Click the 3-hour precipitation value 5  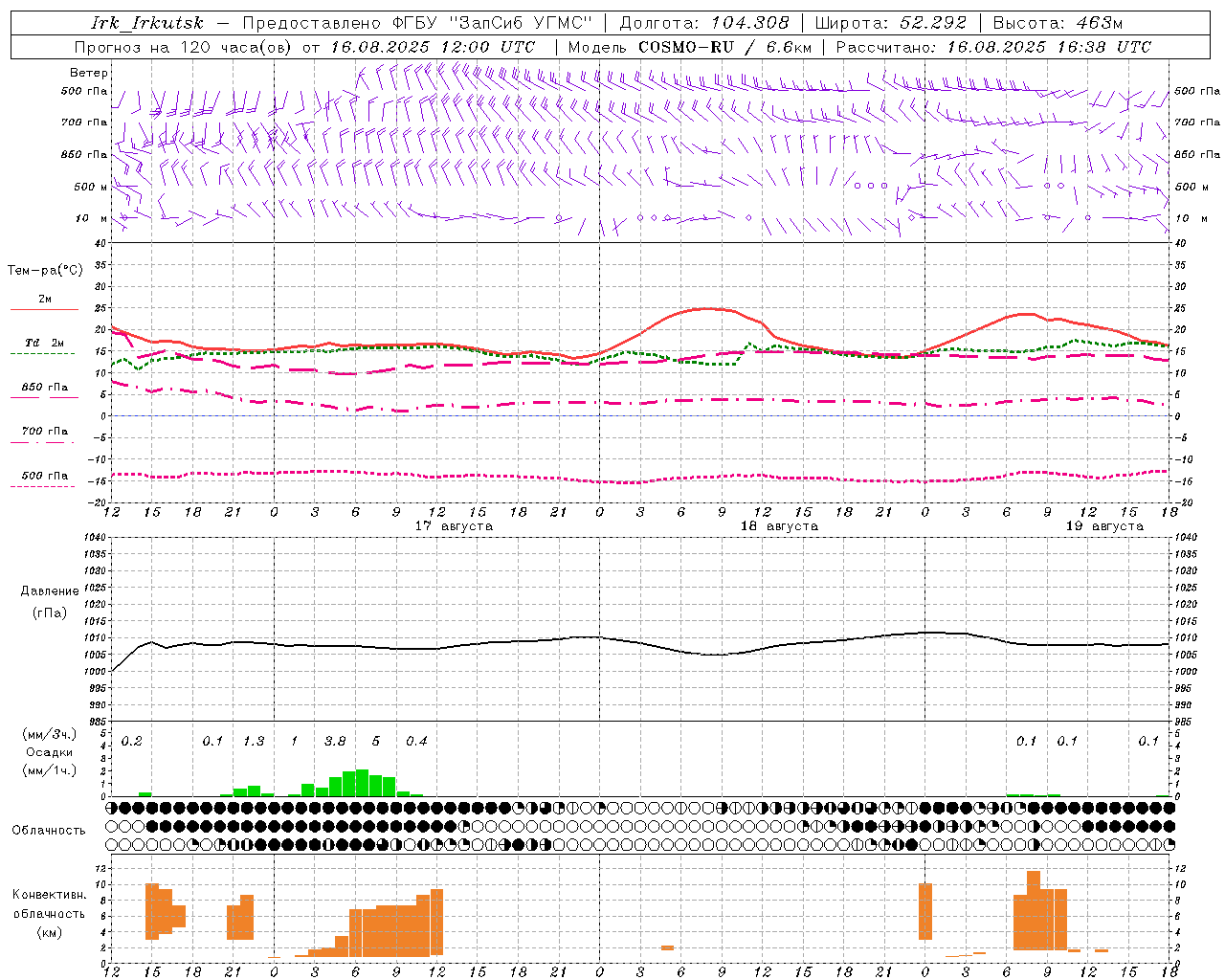point(376,742)
